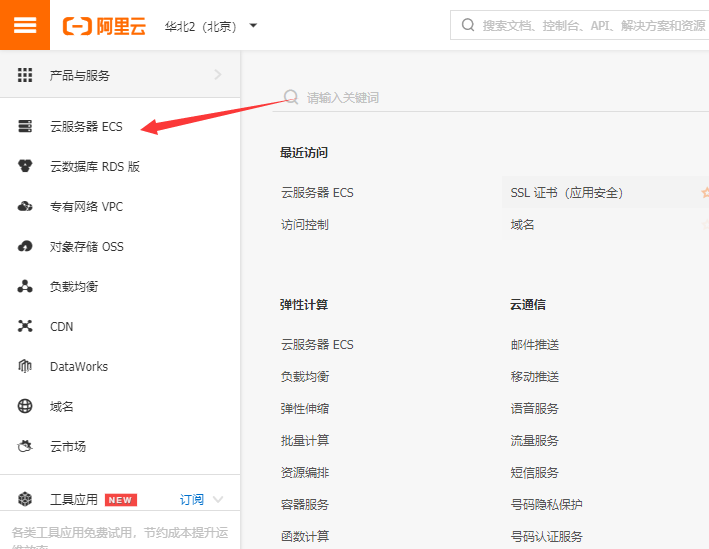Screen dimensions: 709x549
Task: Click the 域名 globe icon in sidebar
Action: [25, 406]
